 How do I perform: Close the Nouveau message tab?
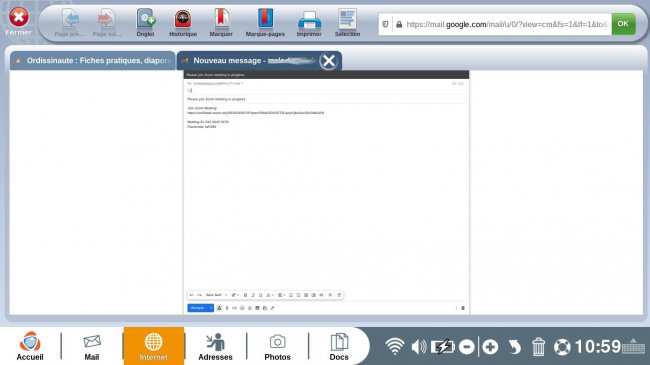(x=329, y=61)
